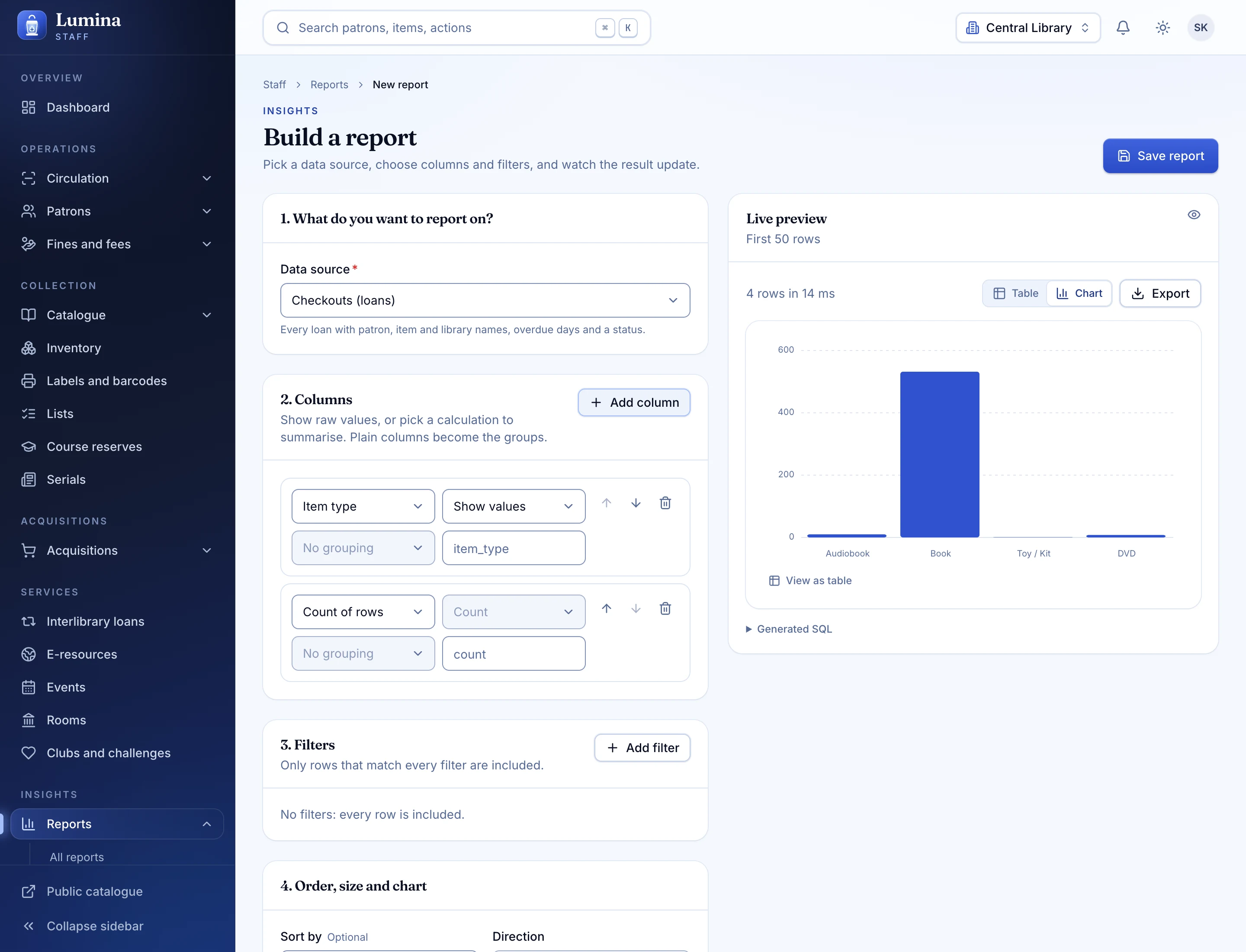
Task: Expand the Acquisitions menu
Action: click(x=117, y=551)
